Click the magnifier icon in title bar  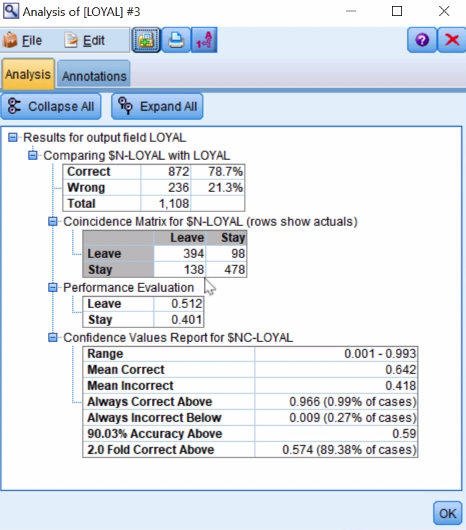point(10,11)
